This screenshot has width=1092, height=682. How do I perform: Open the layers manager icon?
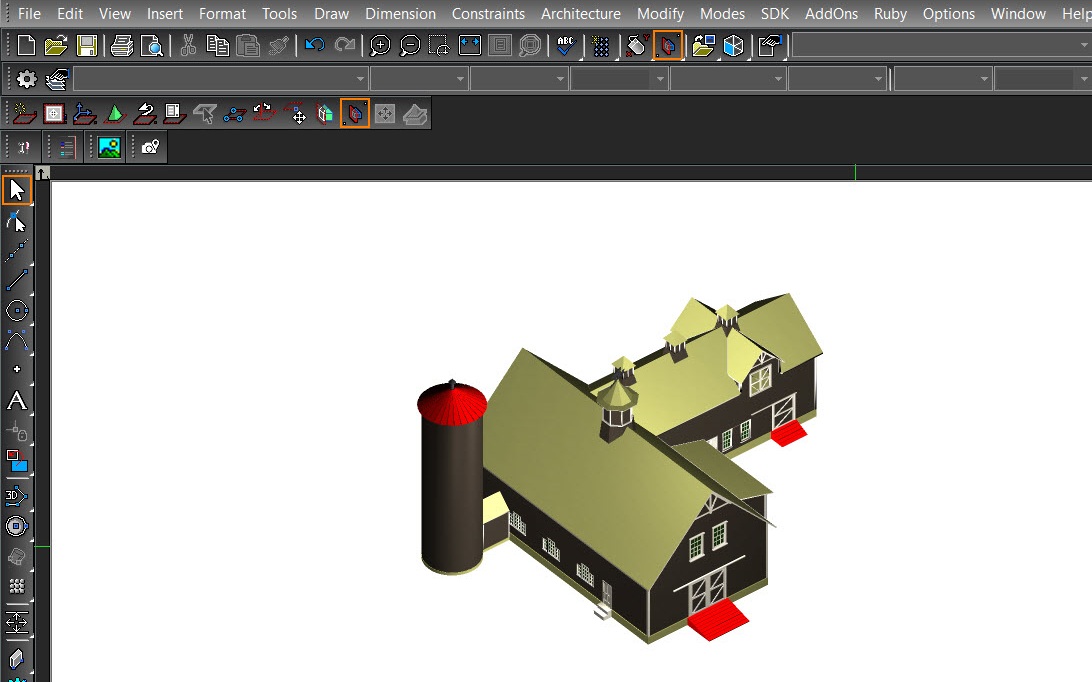point(56,79)
